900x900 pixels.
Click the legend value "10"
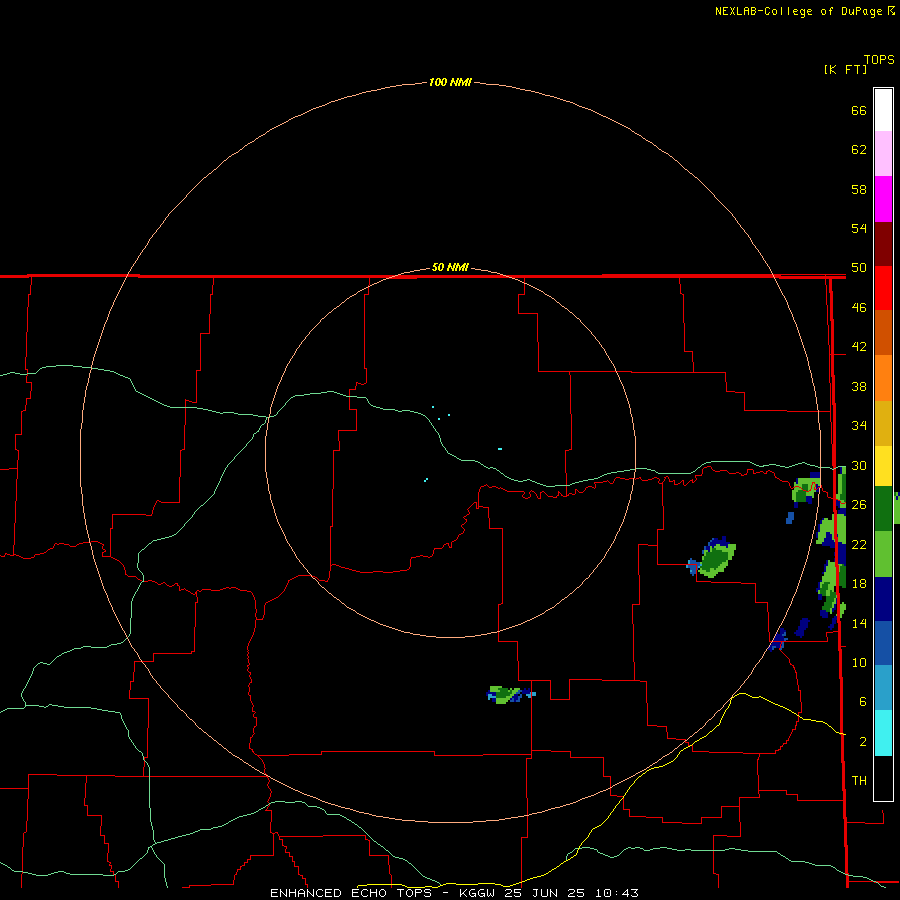(x=859, y=662)
